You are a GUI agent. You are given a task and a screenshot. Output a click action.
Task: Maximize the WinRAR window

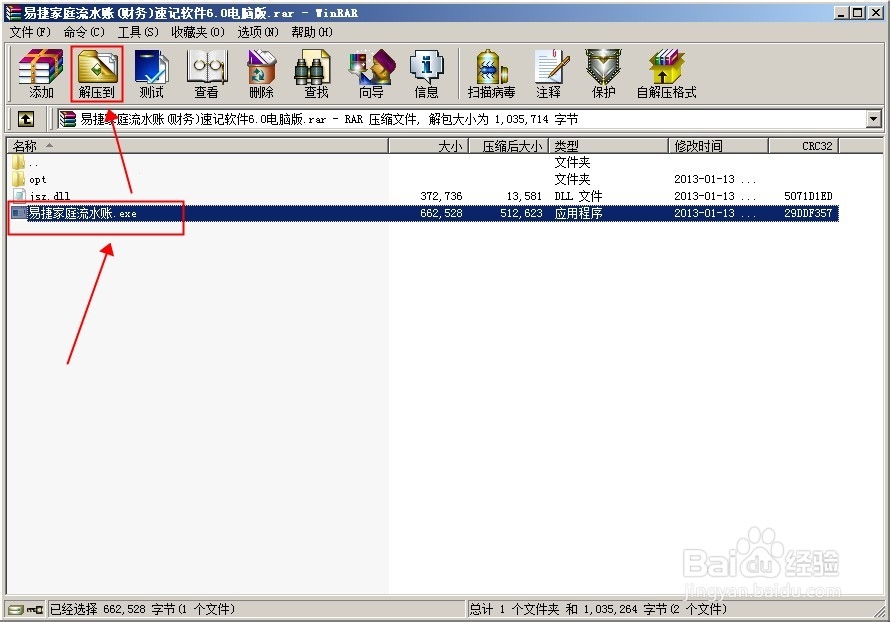coord(858,12)
